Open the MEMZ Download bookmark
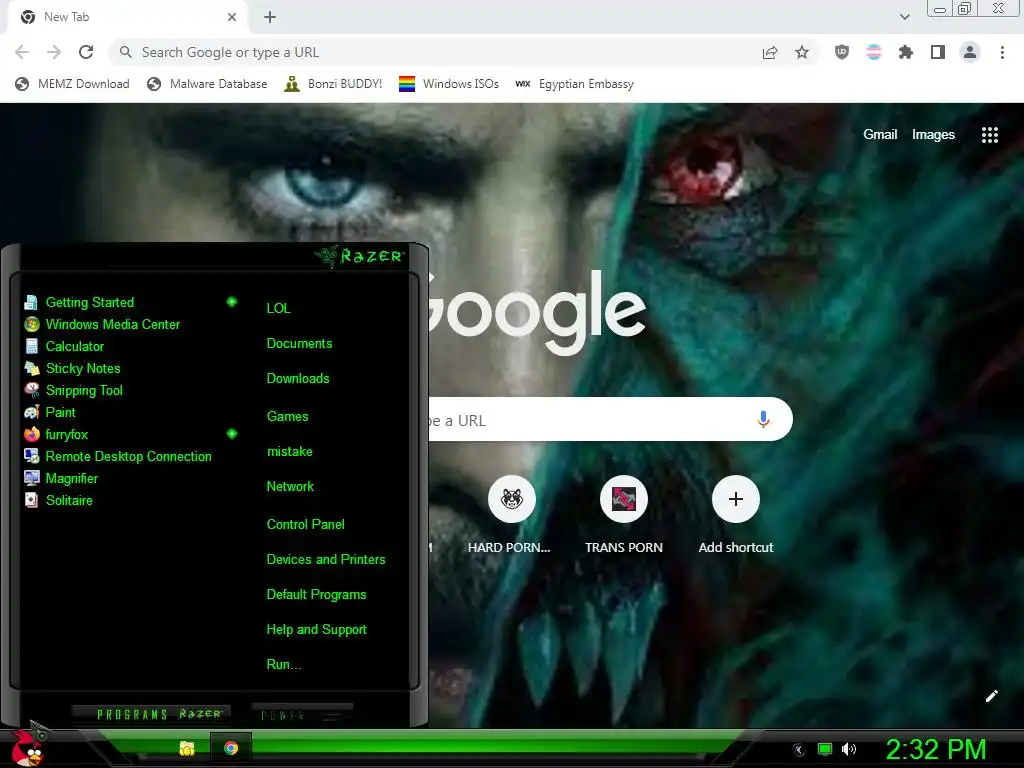The image size is (1024, 768). [x=72, y=84]
